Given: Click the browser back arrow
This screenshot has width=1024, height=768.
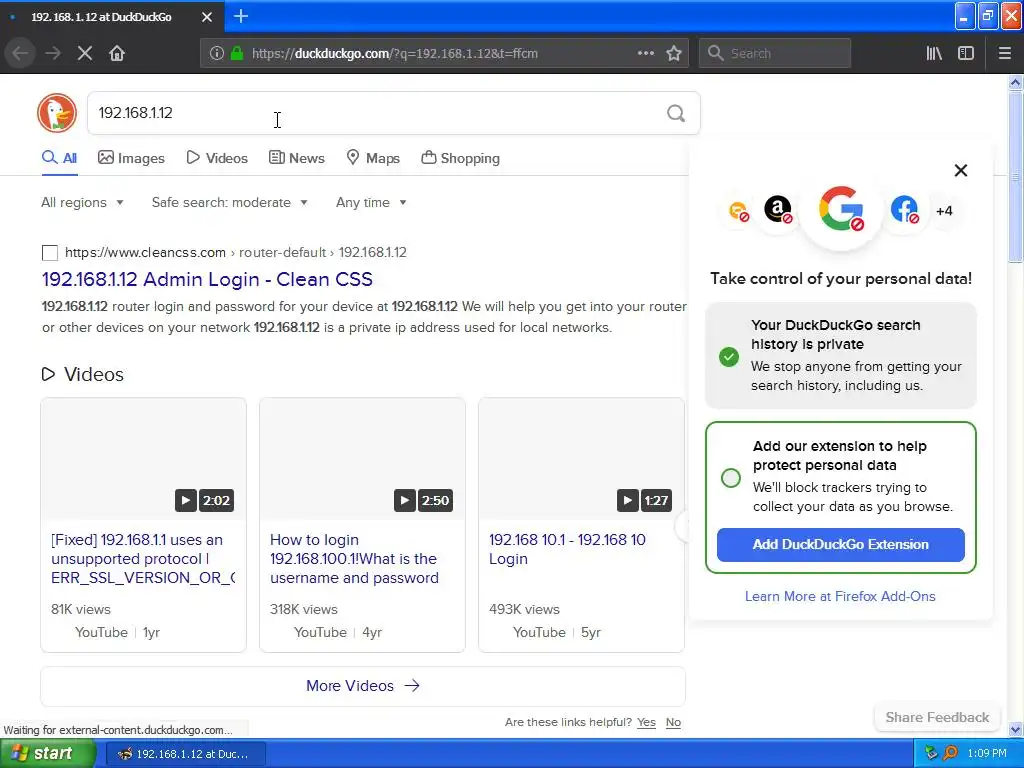Looking at the screenshot, I should 21,54.
